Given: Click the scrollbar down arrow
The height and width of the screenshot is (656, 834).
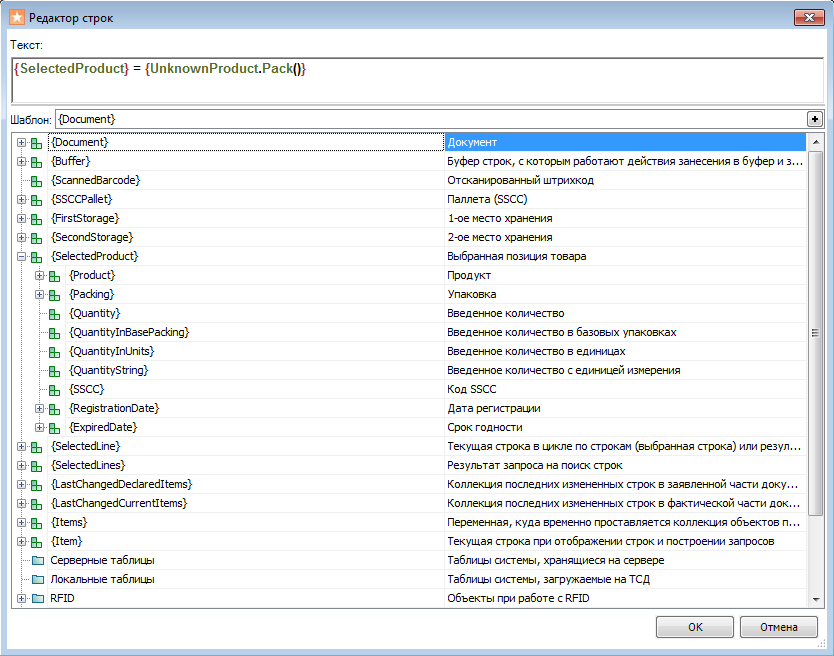Looking at the screenshot, I should 815,600.
